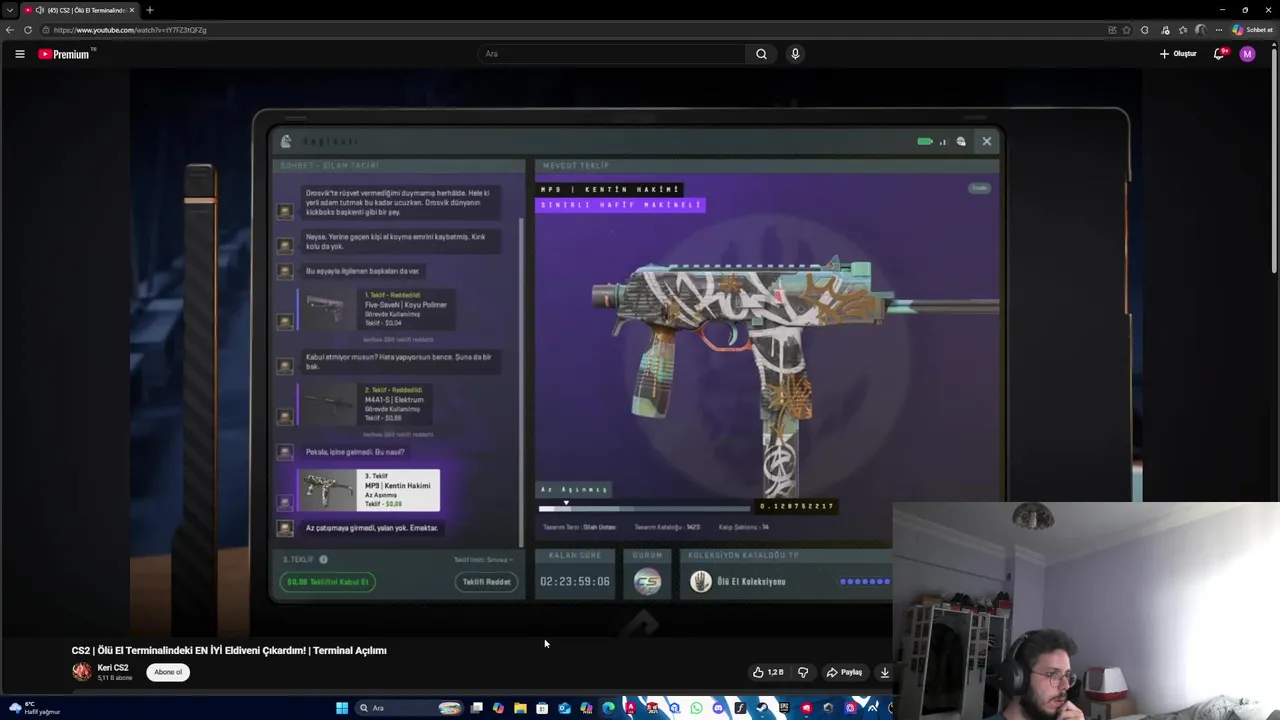Click the CS durum status icon
This screenshot has width=1280, height=720.
[648, 581]
